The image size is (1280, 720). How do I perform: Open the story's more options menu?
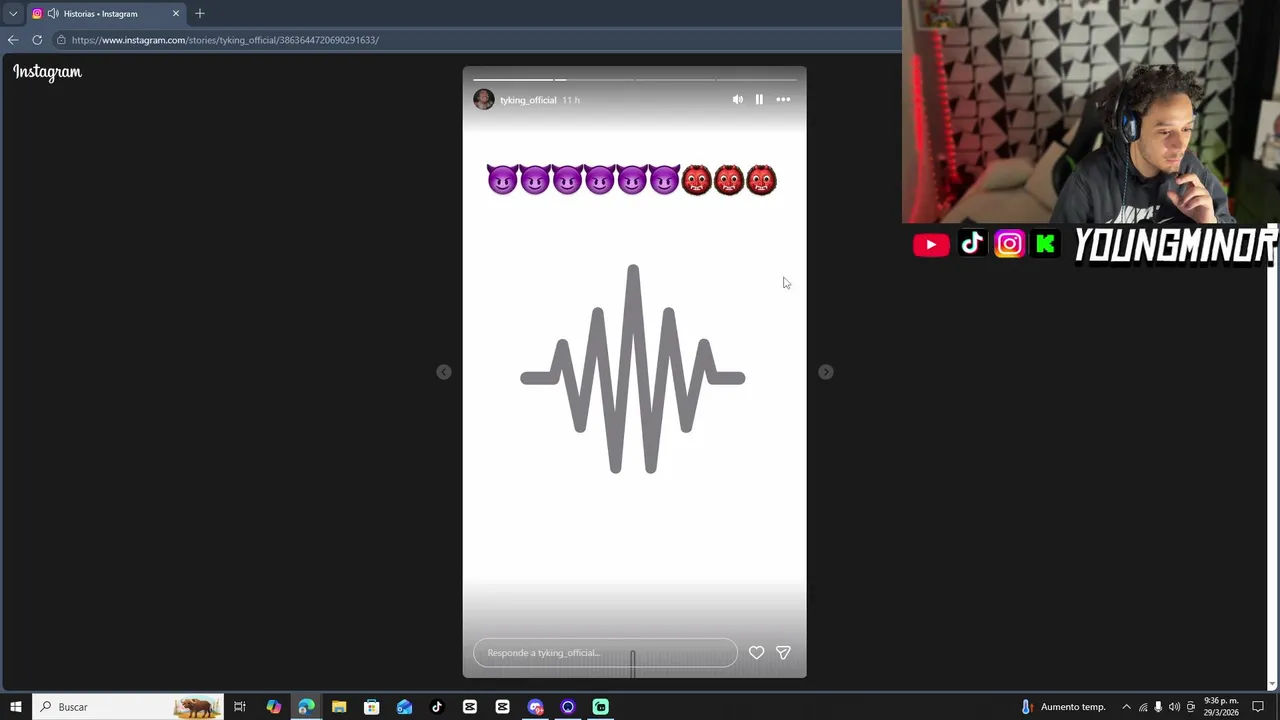click(x=783, y=99)
